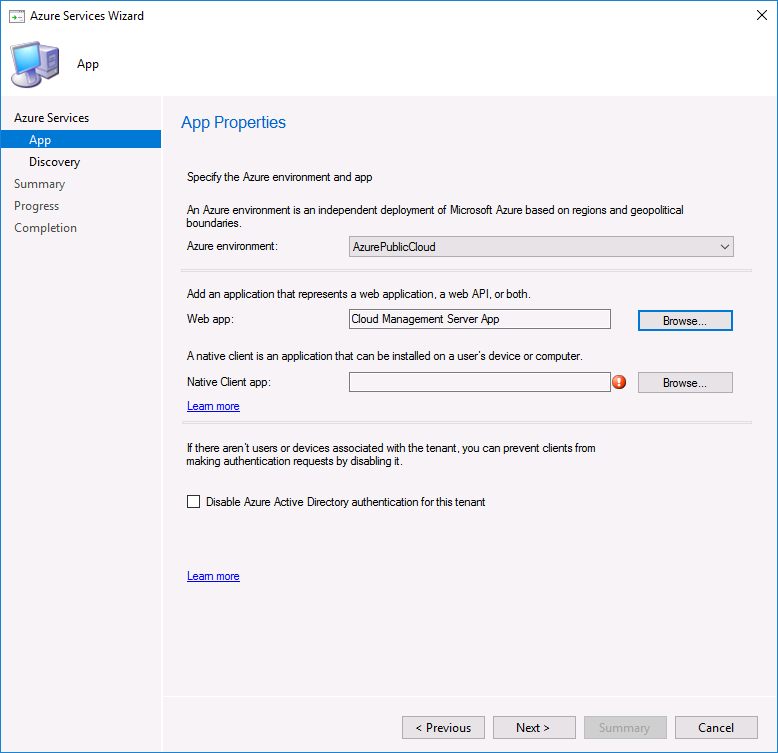The height and width of the screenshot is (753, 778).
Task: Click the grayed-out Summary button
Action: [625, 728]
